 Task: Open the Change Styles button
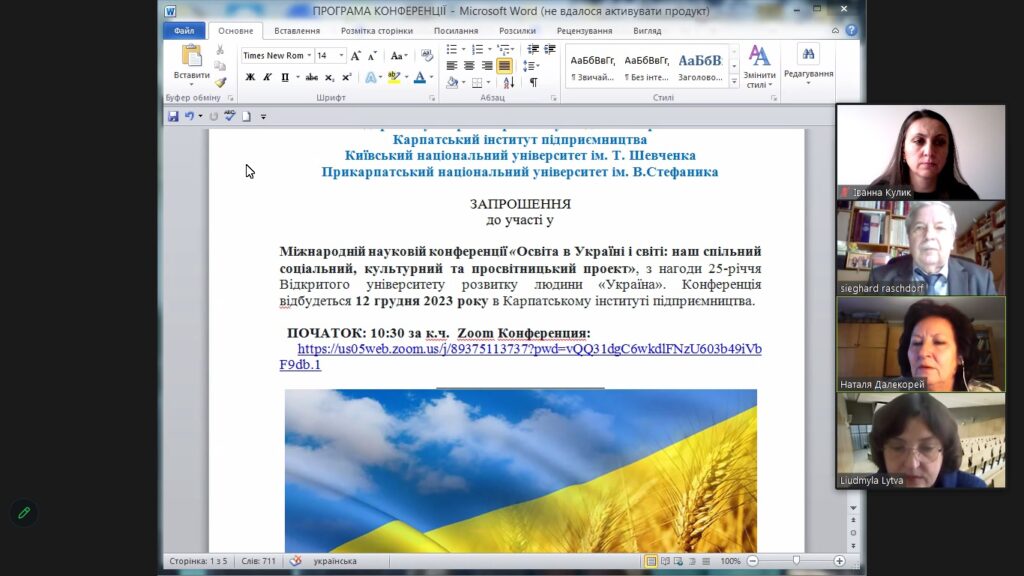pos(759,65)
